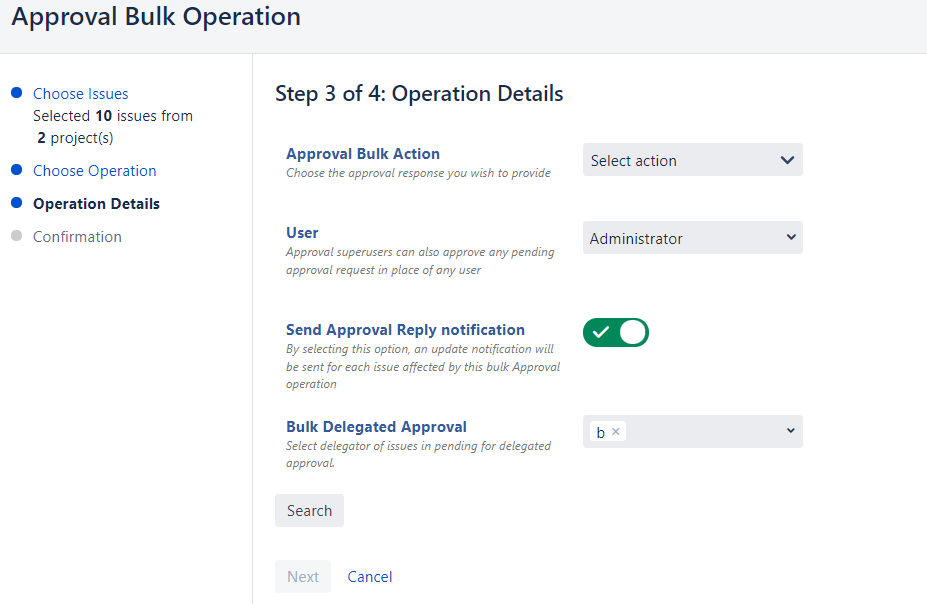The width and height of the screenshot is (927, 604).
Task: Go to the Choose Issues step
Action: click(81, 94)
